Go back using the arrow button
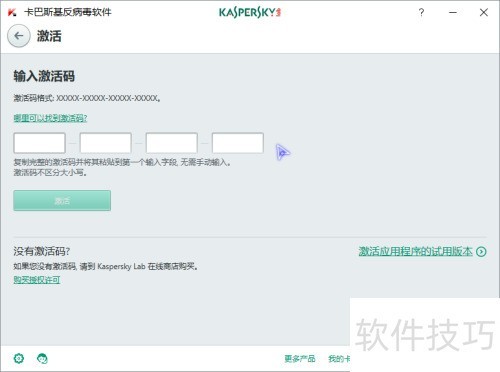 [x=19, y=36]
